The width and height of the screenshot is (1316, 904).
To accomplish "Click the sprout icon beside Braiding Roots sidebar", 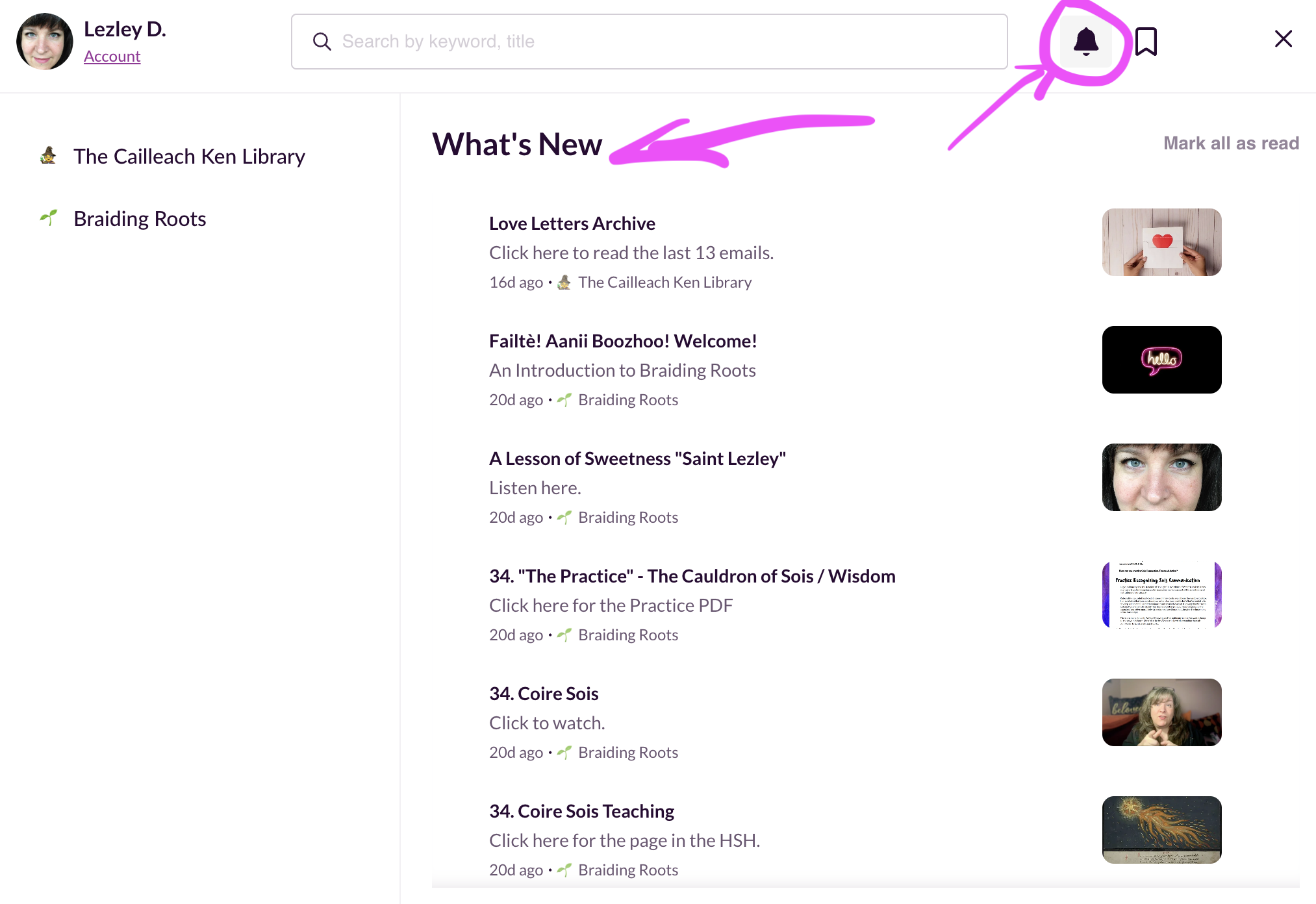I will click(48, 218).
